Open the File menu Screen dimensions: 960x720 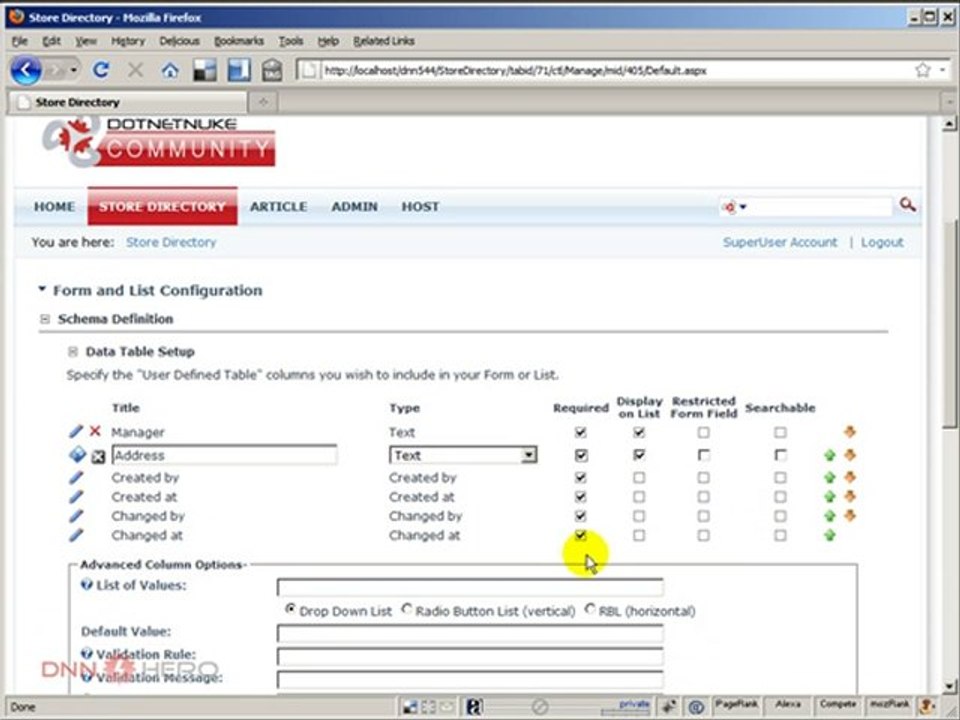pos(19,41)
